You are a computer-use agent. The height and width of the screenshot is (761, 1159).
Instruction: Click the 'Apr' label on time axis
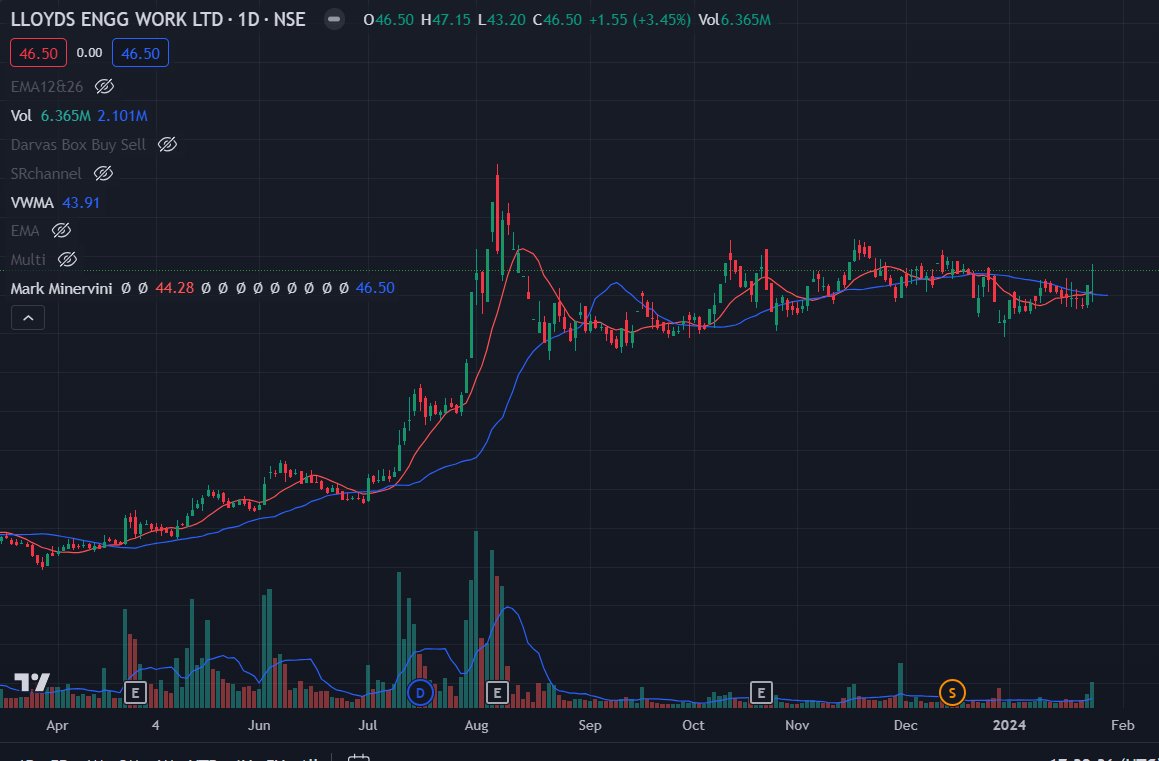tap(57, 726)
